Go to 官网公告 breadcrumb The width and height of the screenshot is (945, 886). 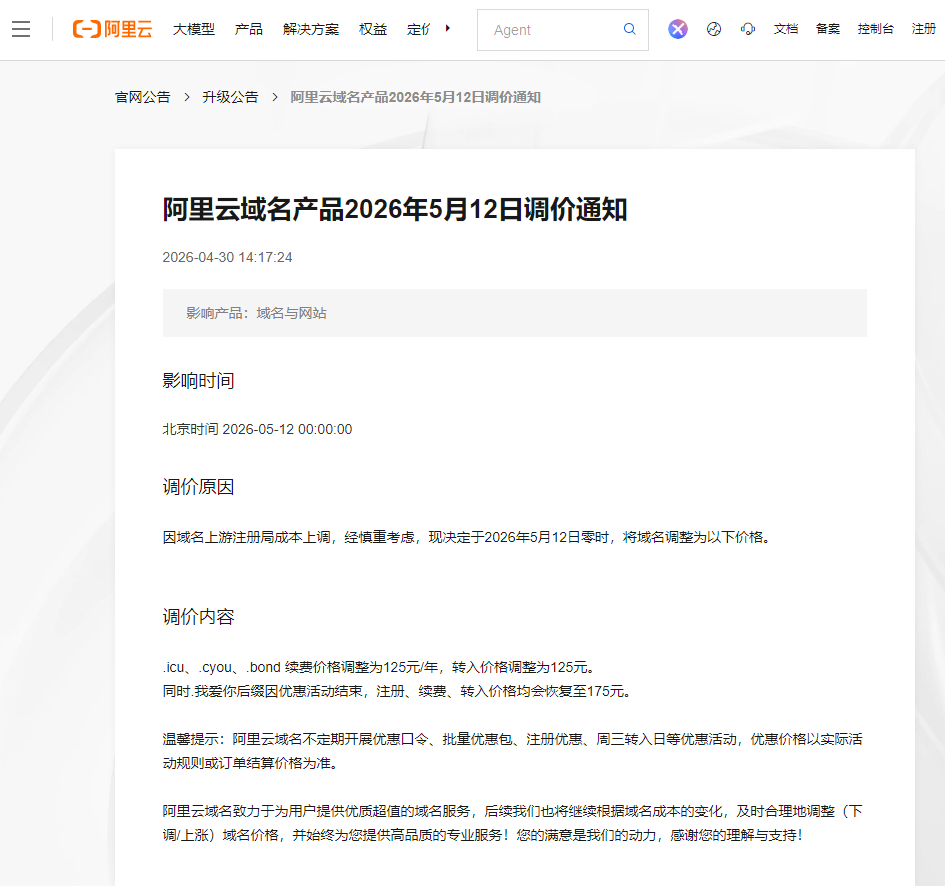[143, 97]
